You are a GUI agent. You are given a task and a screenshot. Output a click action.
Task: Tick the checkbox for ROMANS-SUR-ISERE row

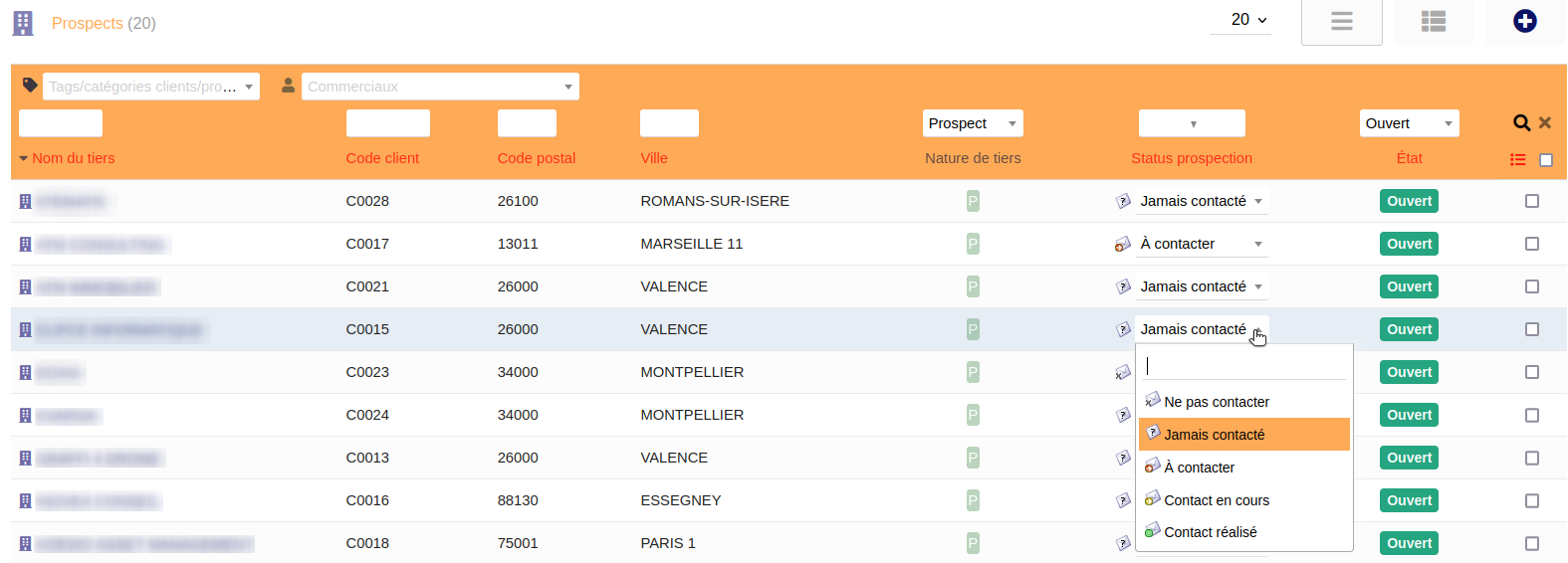(x=1531, y=201)
